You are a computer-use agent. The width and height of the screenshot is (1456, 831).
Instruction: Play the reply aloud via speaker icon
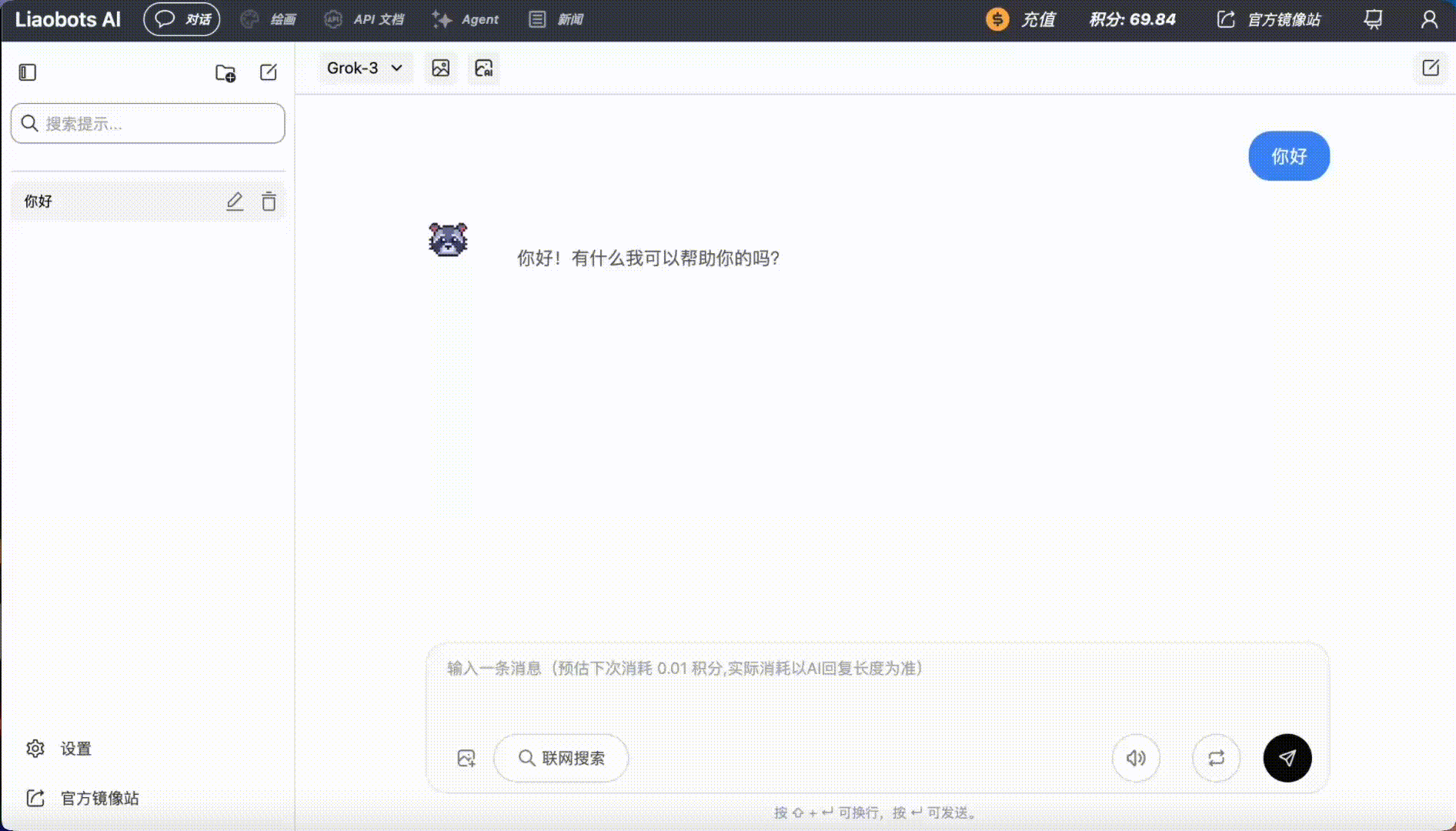pyautogui.click(x=1135, y=758)
